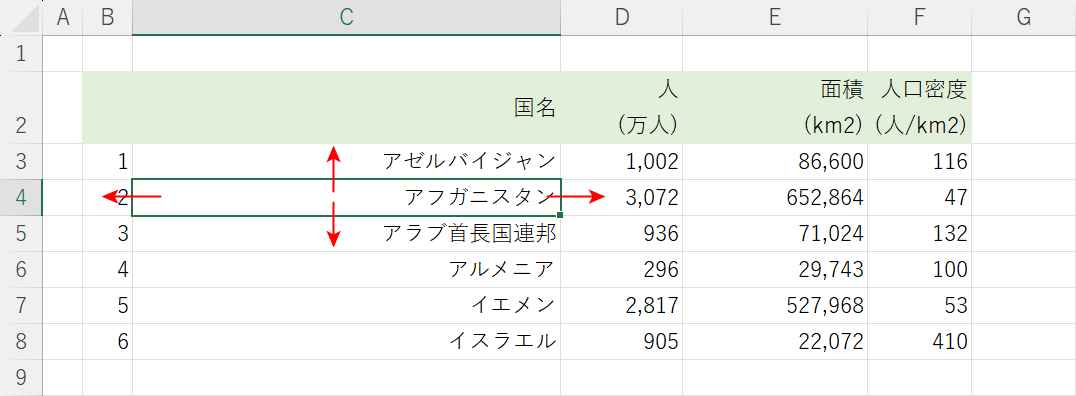Select column A header
This screenshot has width=1076, height=396.
click(x=63, y=18)
